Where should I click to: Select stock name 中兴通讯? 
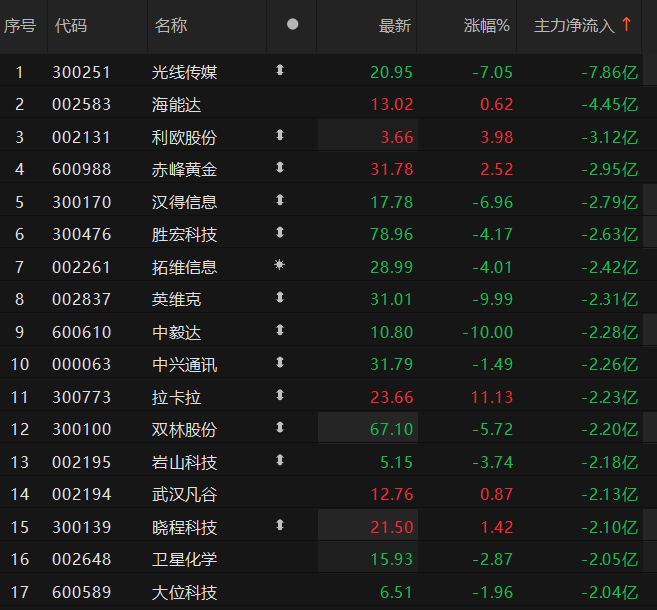tap(184, 364)
